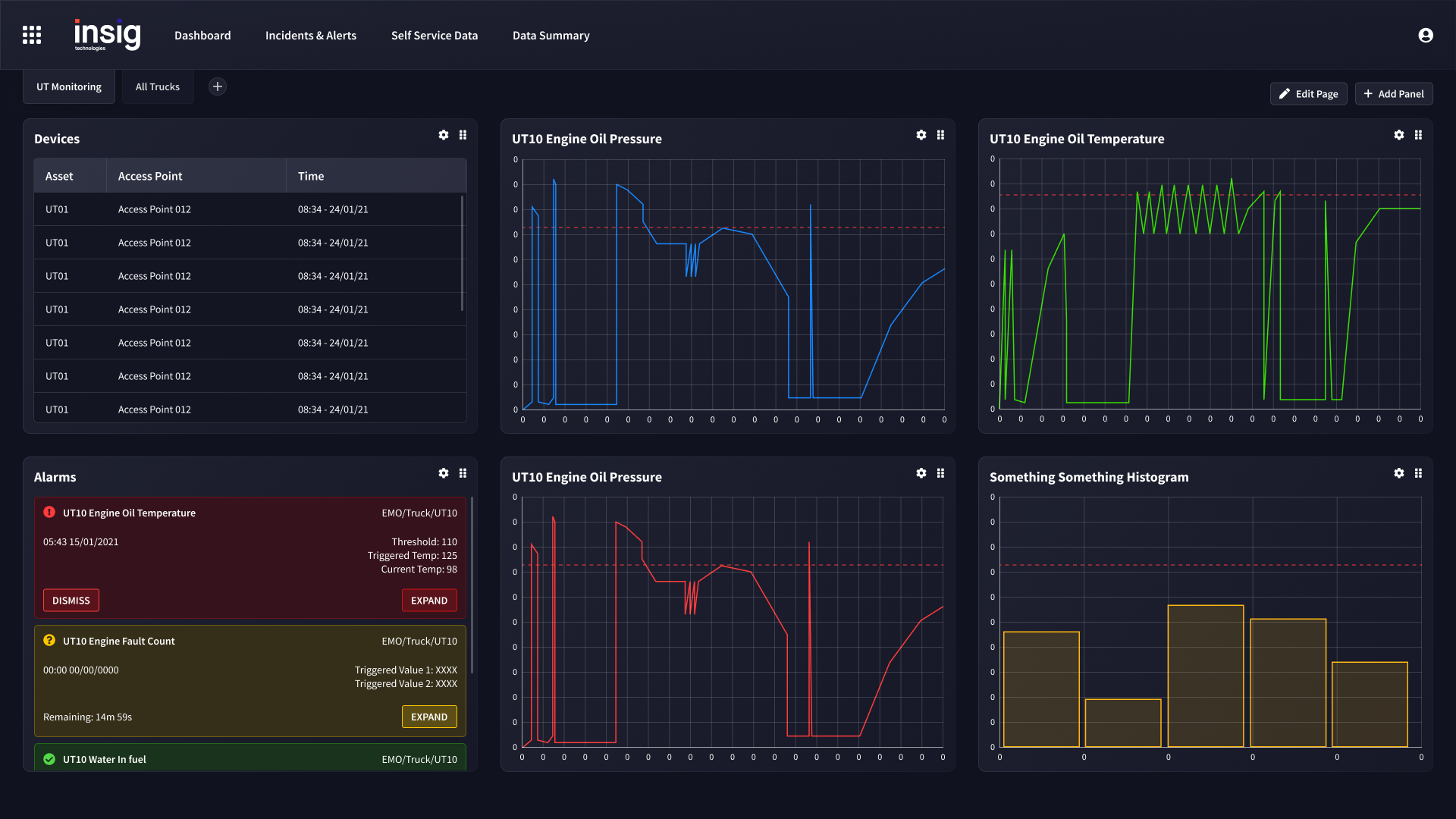The height and width of the screenshot is (819, 1456).
Task: Select the UT Monitoring tab
Action: (x=69, y=86)
